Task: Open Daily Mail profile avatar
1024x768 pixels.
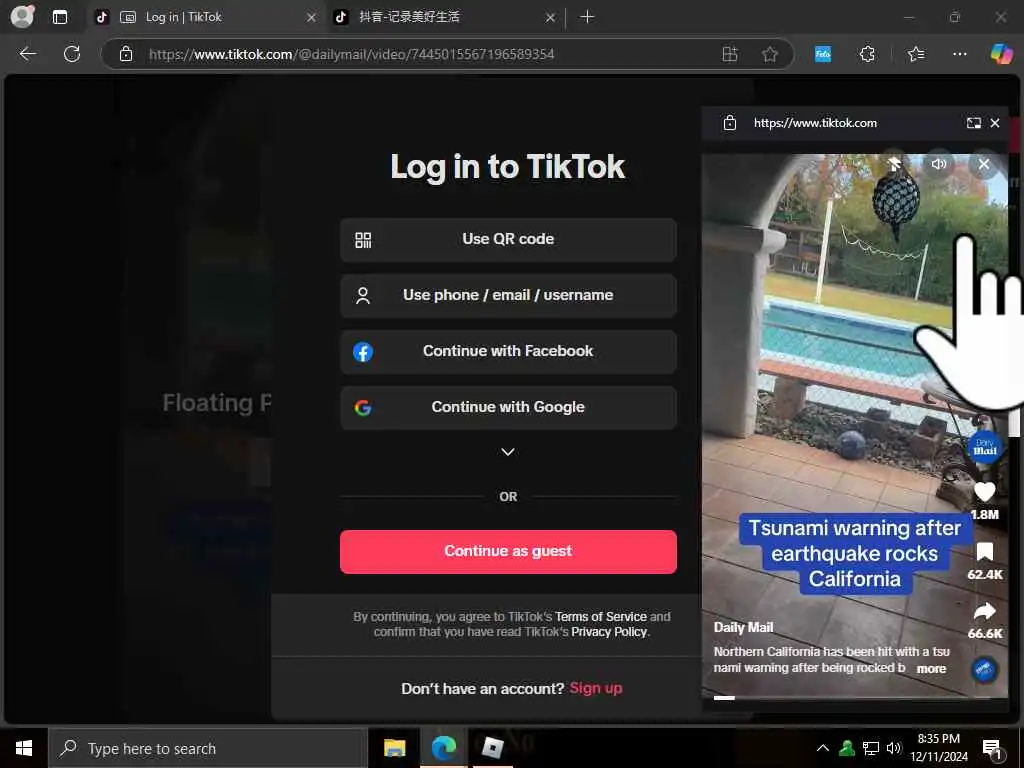Action: [985, 447]
